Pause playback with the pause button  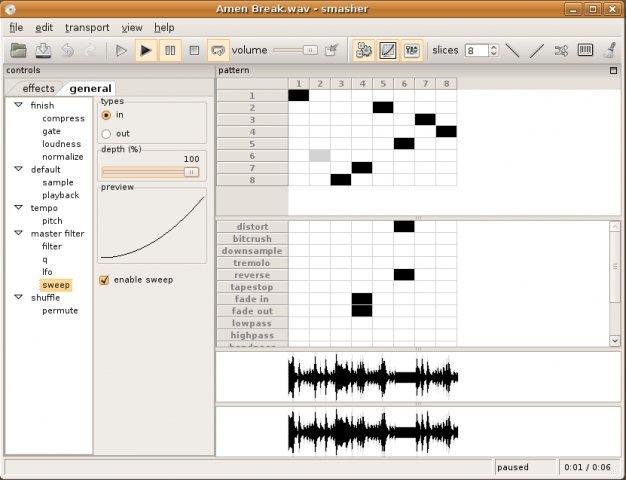click(x=170, y=50)
